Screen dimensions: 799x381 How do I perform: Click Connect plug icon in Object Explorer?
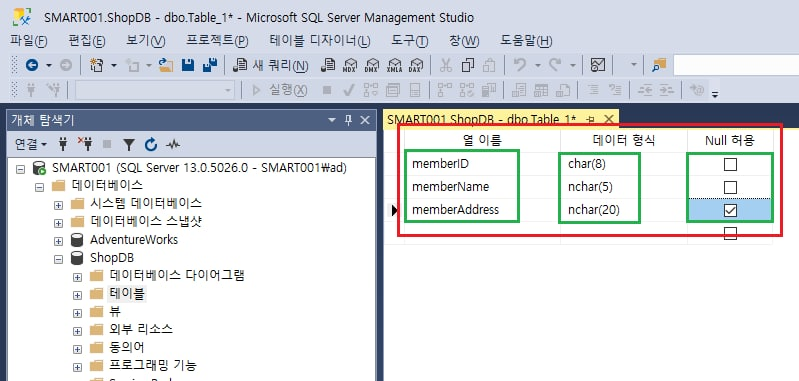pyautogui.click(x=63, y=145)
